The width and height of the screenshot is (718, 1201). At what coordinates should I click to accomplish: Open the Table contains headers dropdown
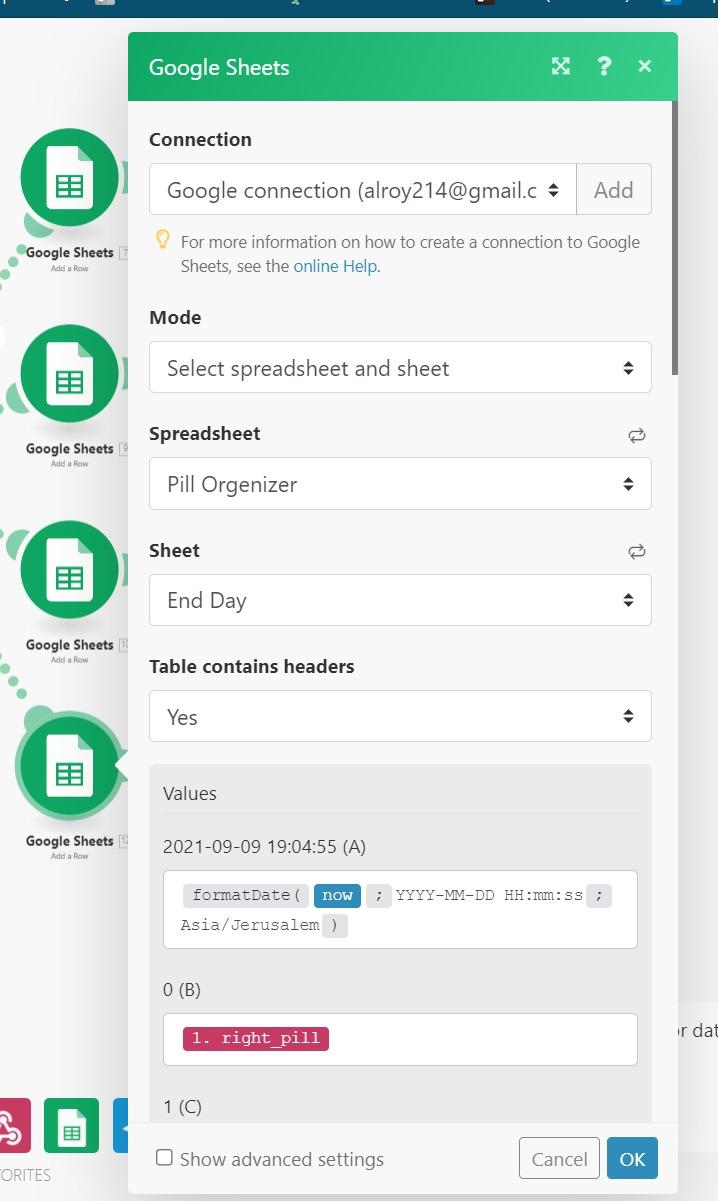coord(400,716)
